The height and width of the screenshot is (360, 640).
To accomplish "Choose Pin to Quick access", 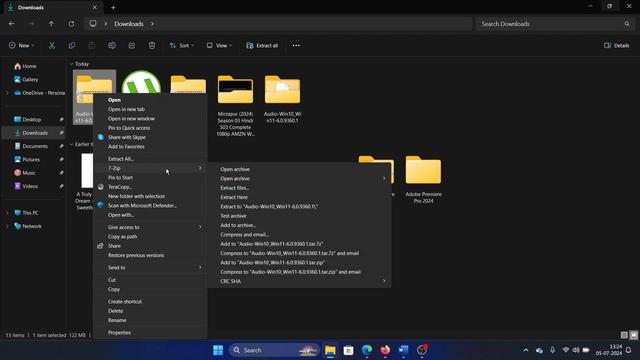I will coord(129,128).
